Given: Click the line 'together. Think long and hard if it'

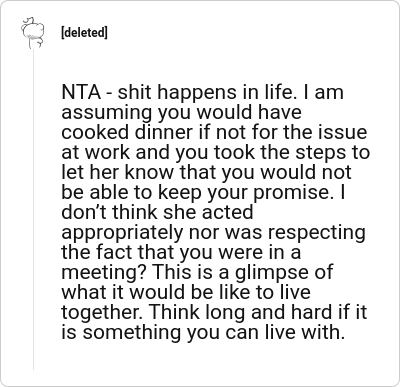Looking at the screenshot, I should [x=214, y=313].
